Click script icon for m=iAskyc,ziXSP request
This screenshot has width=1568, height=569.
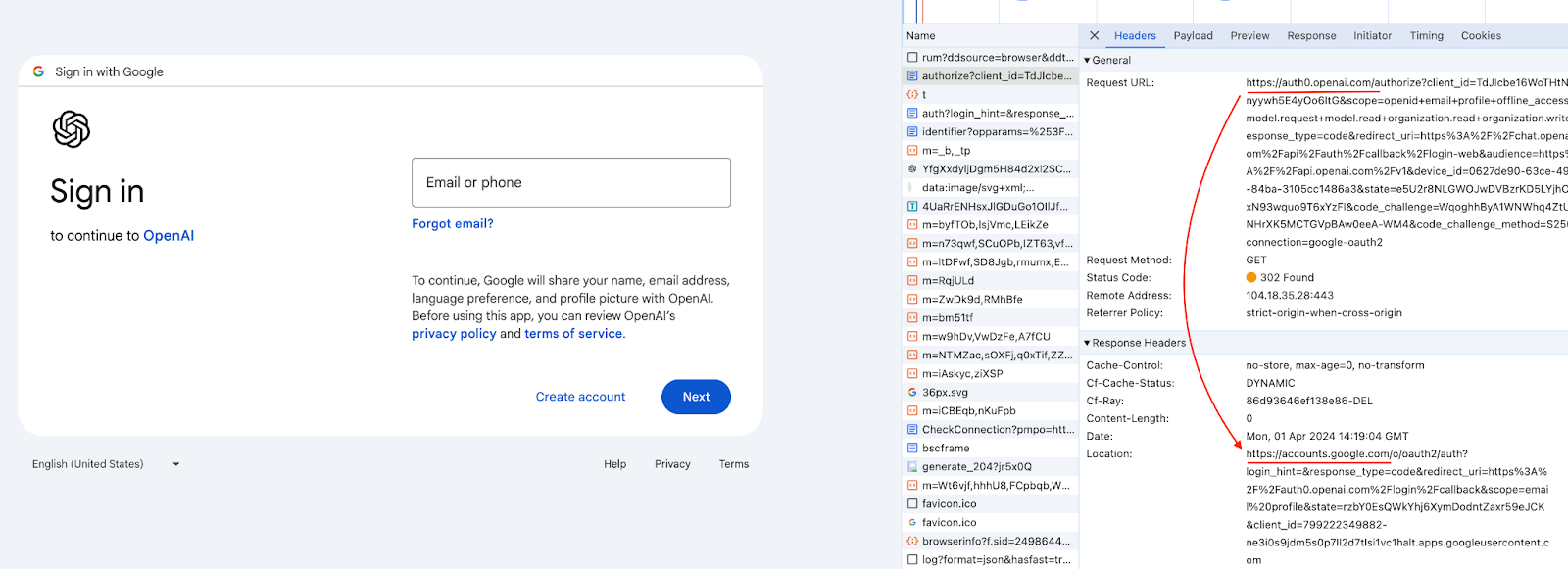[912, 374]
